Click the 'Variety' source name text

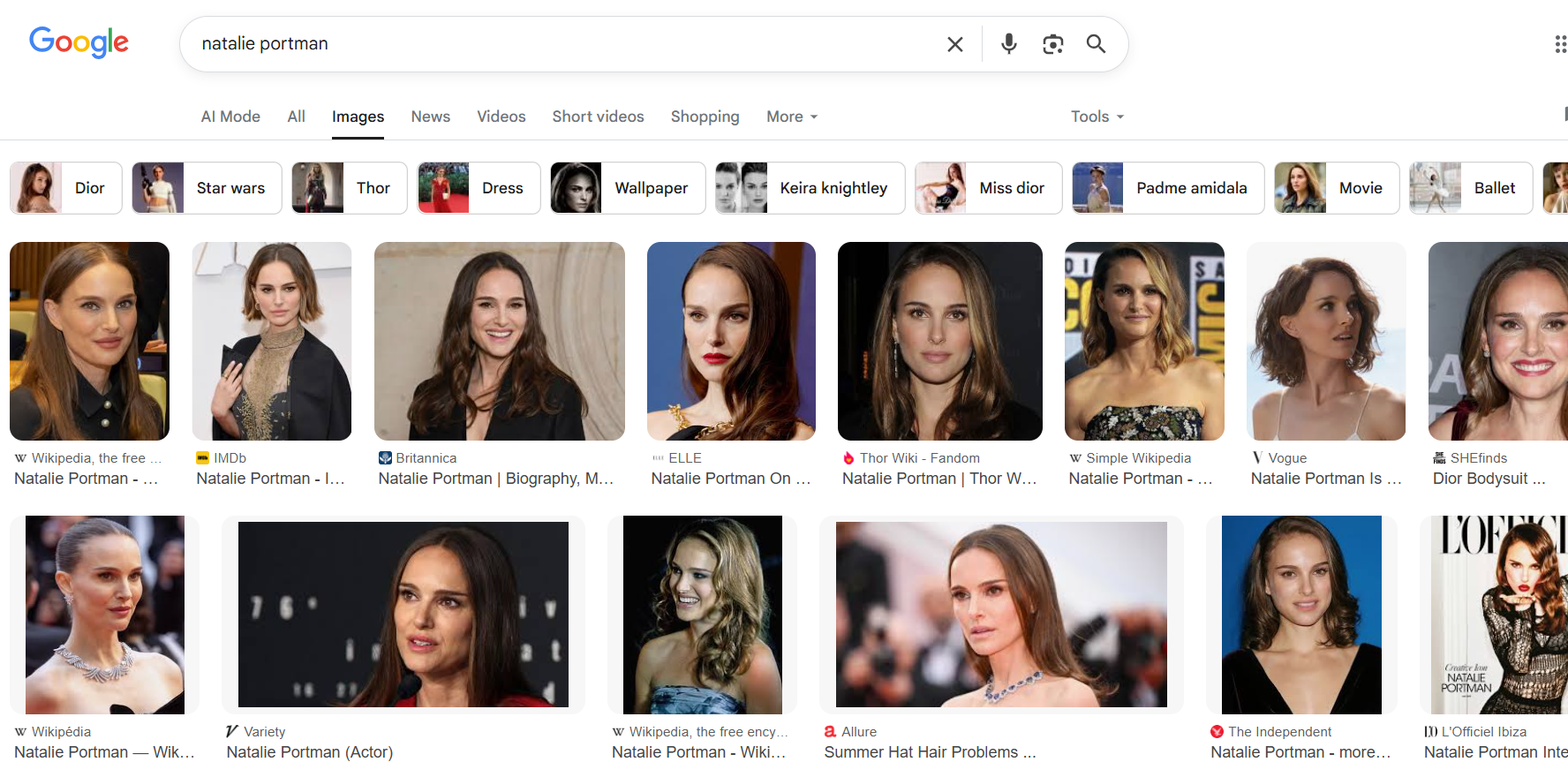pyautogui.click(x=265, y=732)
